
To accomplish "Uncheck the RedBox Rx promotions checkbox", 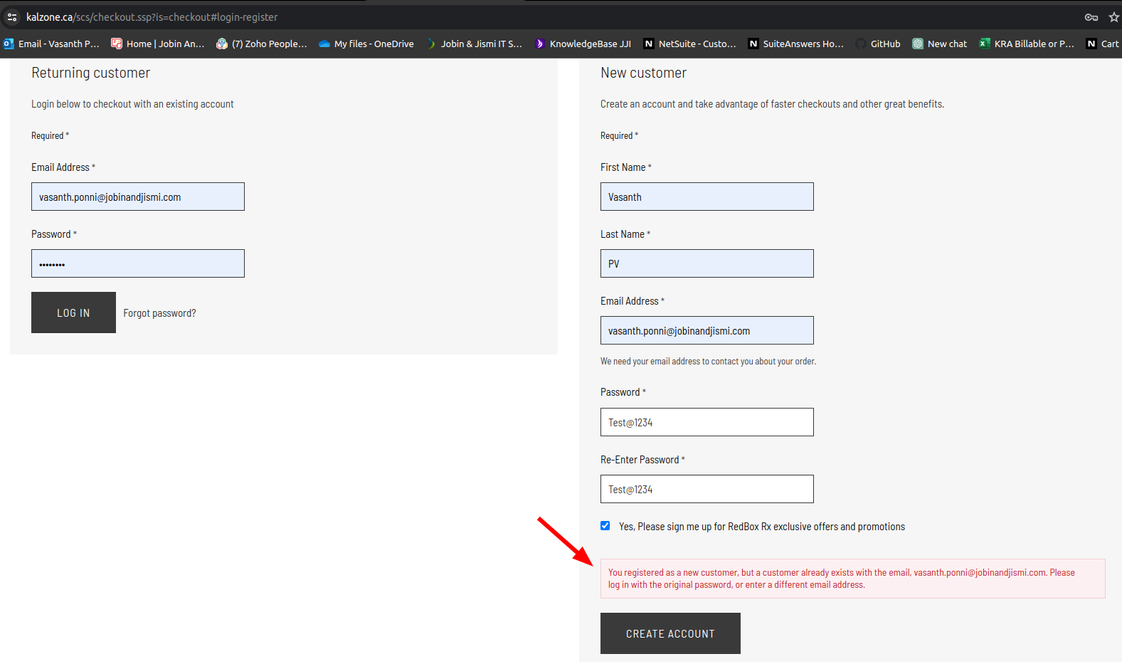I will coord(605,526).
